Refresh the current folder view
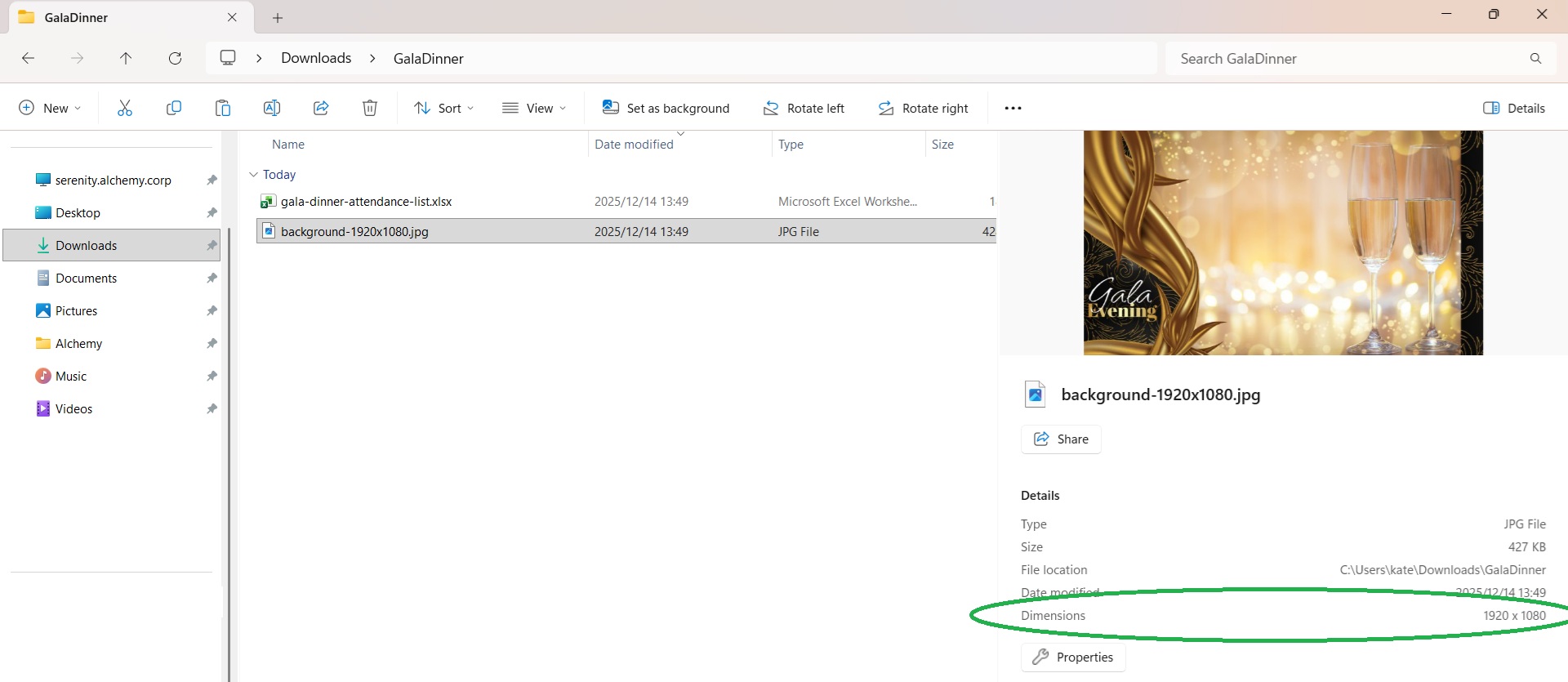Image resolution: width=1568 pixels, height=682 pixels. click(175, 58)
